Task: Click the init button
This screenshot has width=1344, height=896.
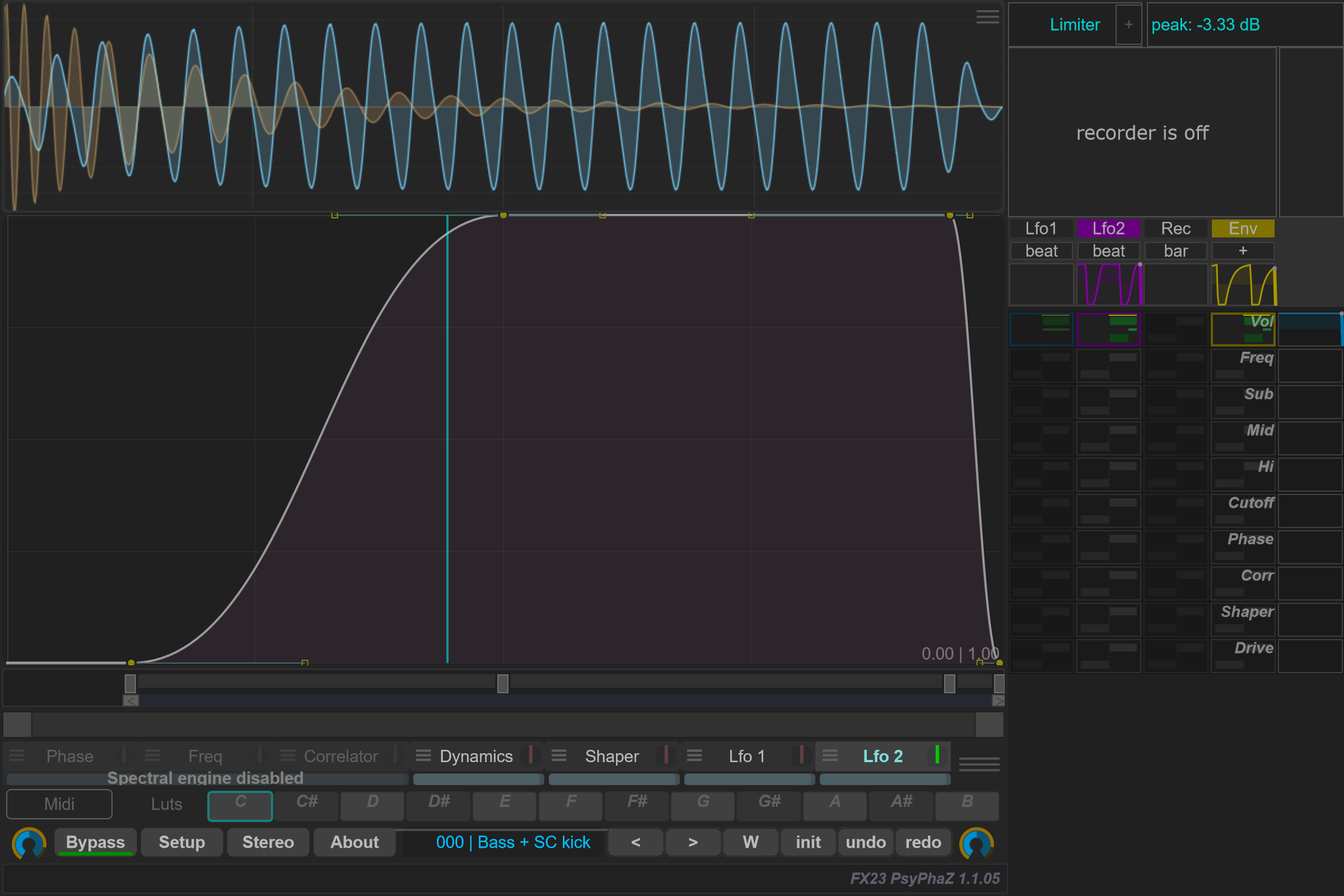Action: pyautogui.click(x=808, y=842)
